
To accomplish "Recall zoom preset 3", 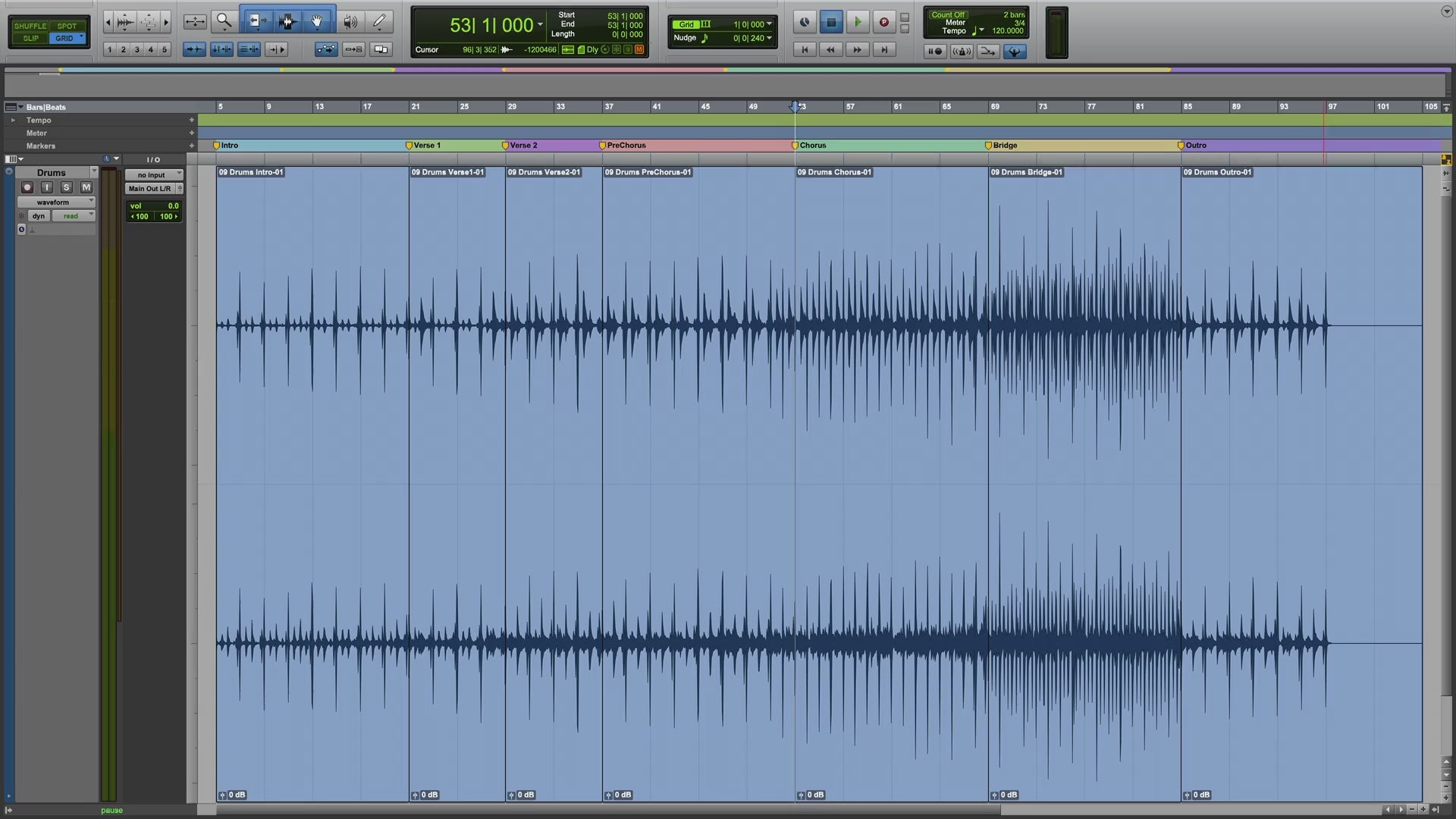I will click(x=137, y=49).
